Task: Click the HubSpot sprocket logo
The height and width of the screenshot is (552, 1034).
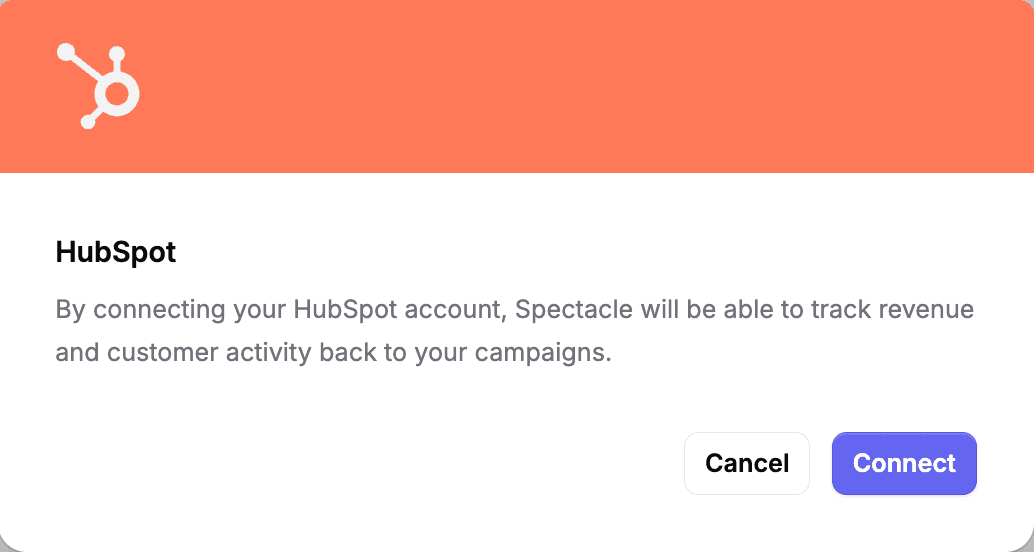Action: (x=98, y=86)
